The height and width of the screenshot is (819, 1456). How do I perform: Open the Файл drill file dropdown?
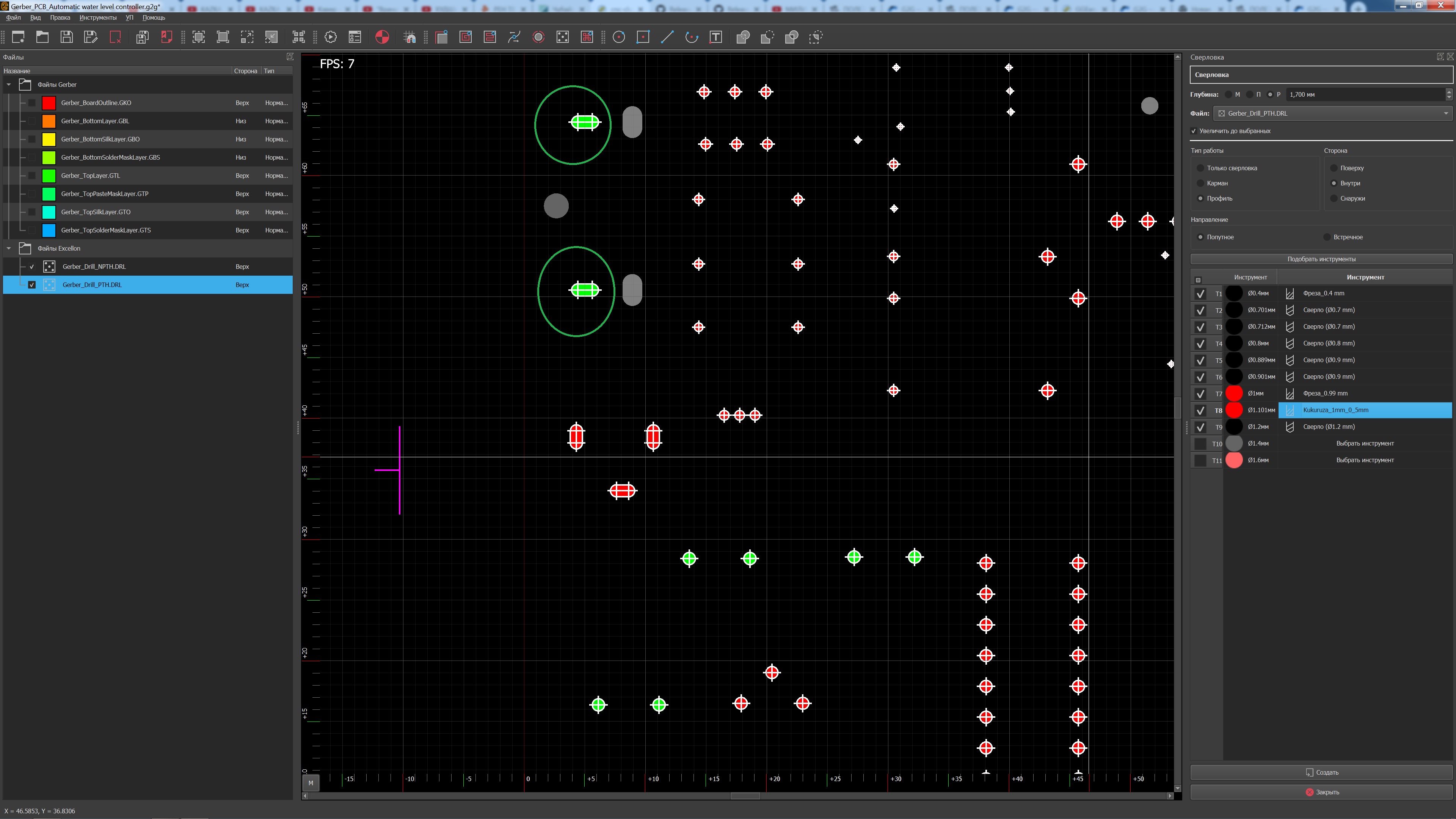pos(1332,114)
